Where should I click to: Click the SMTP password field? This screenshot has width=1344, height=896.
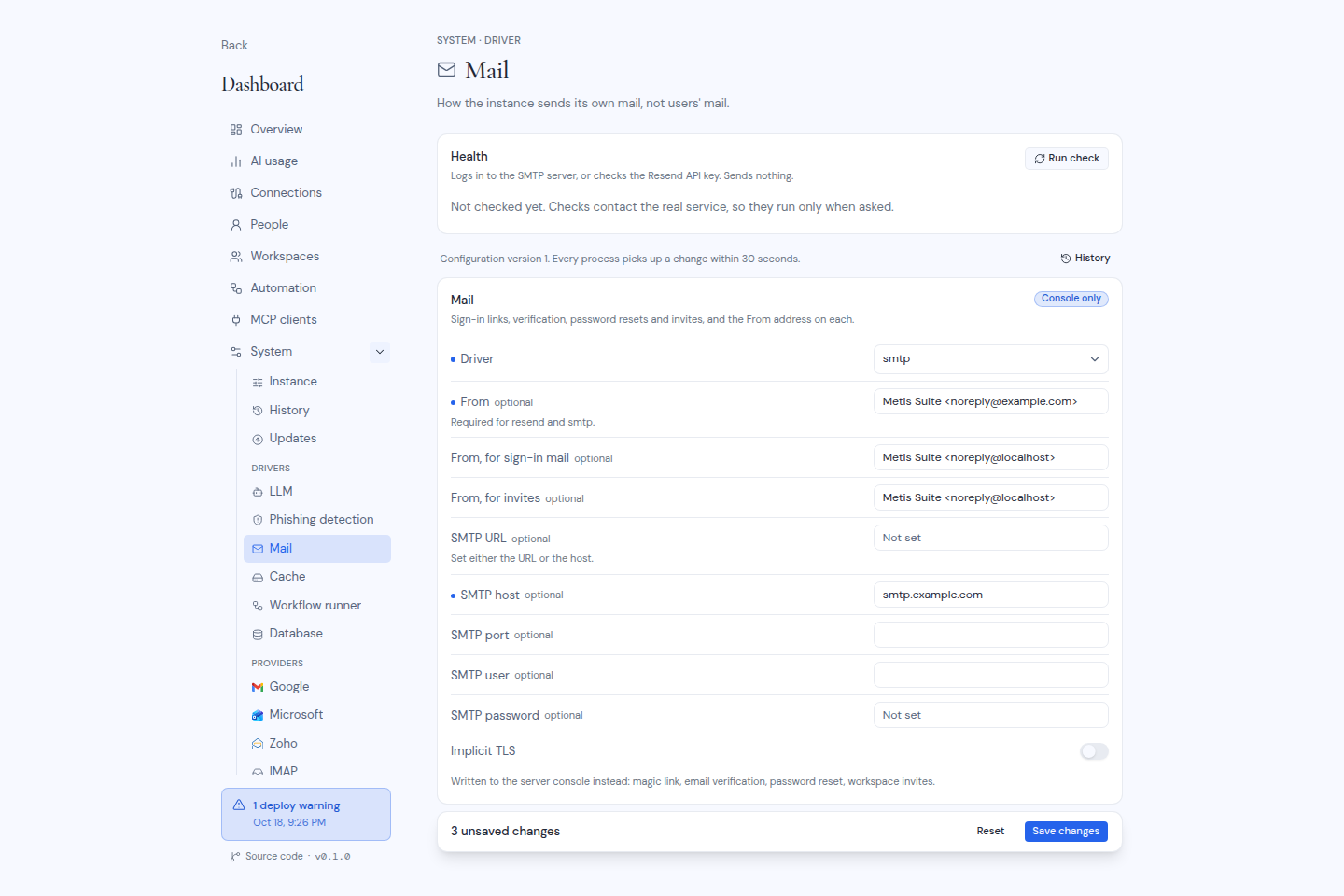[x=991, y=716]
